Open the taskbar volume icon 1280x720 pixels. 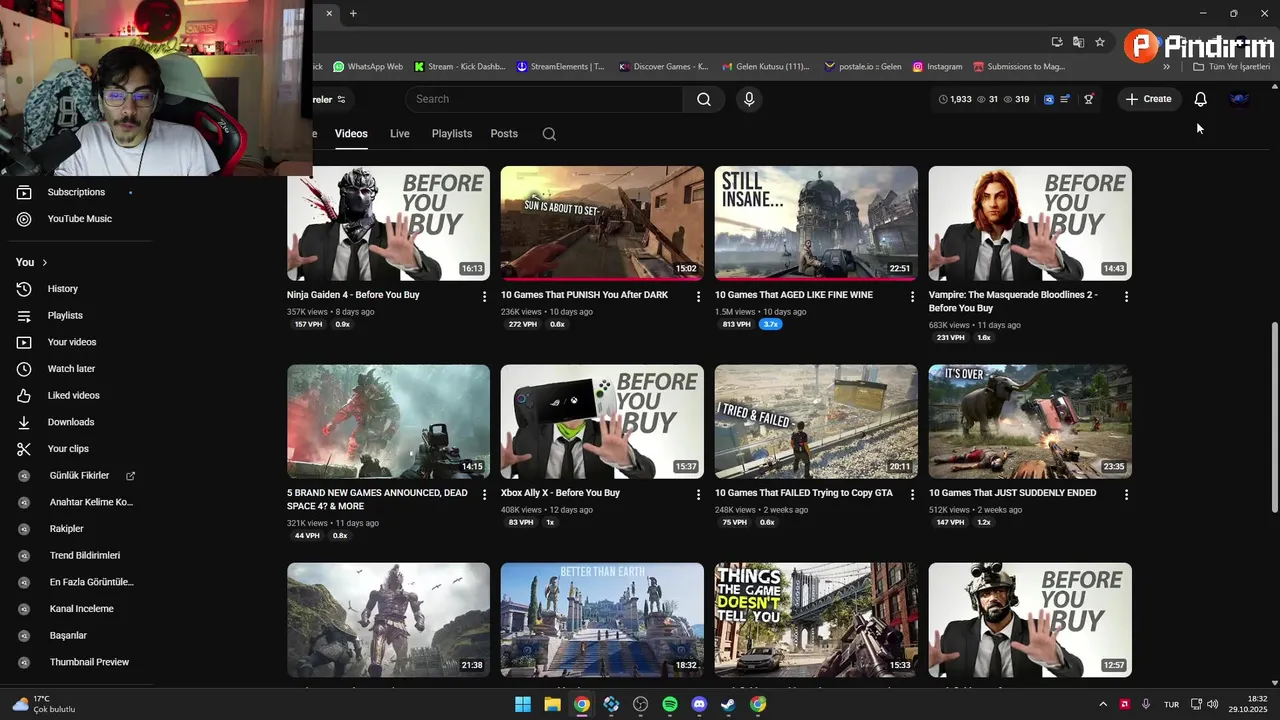pos(1212,704)
